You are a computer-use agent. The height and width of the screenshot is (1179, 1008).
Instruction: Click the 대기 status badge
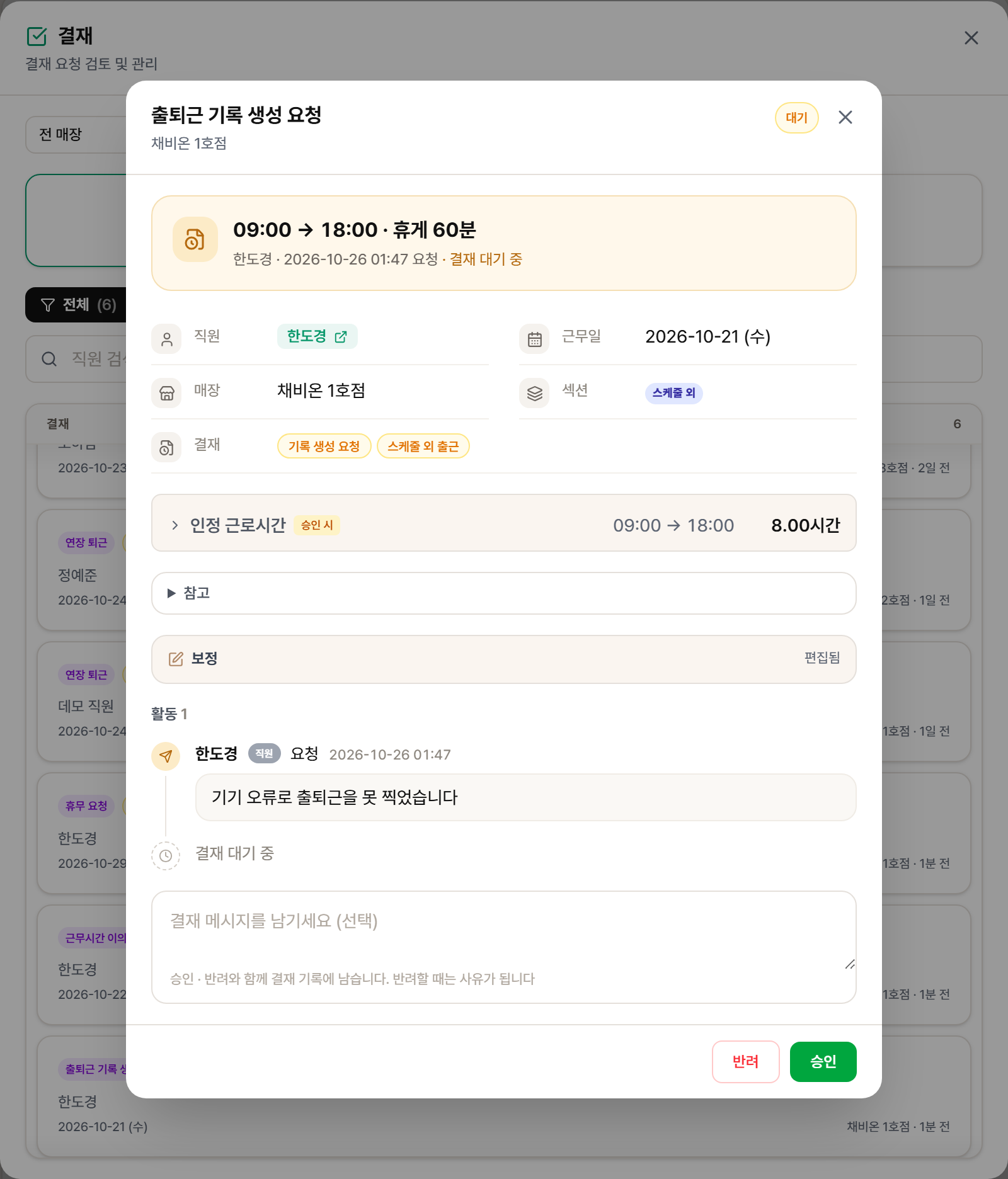pyautogui.click(x=796, y=118)
